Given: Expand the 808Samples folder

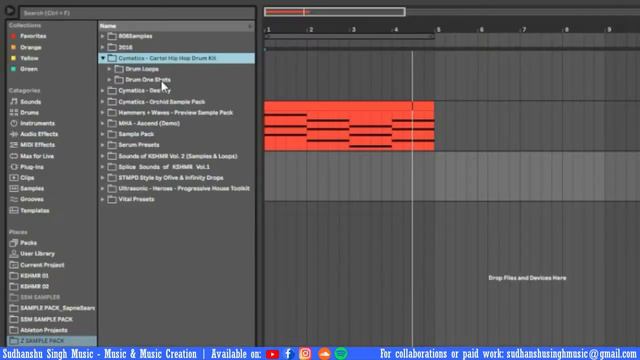Looking at the screenshot, I should click(x=102, y=36).
